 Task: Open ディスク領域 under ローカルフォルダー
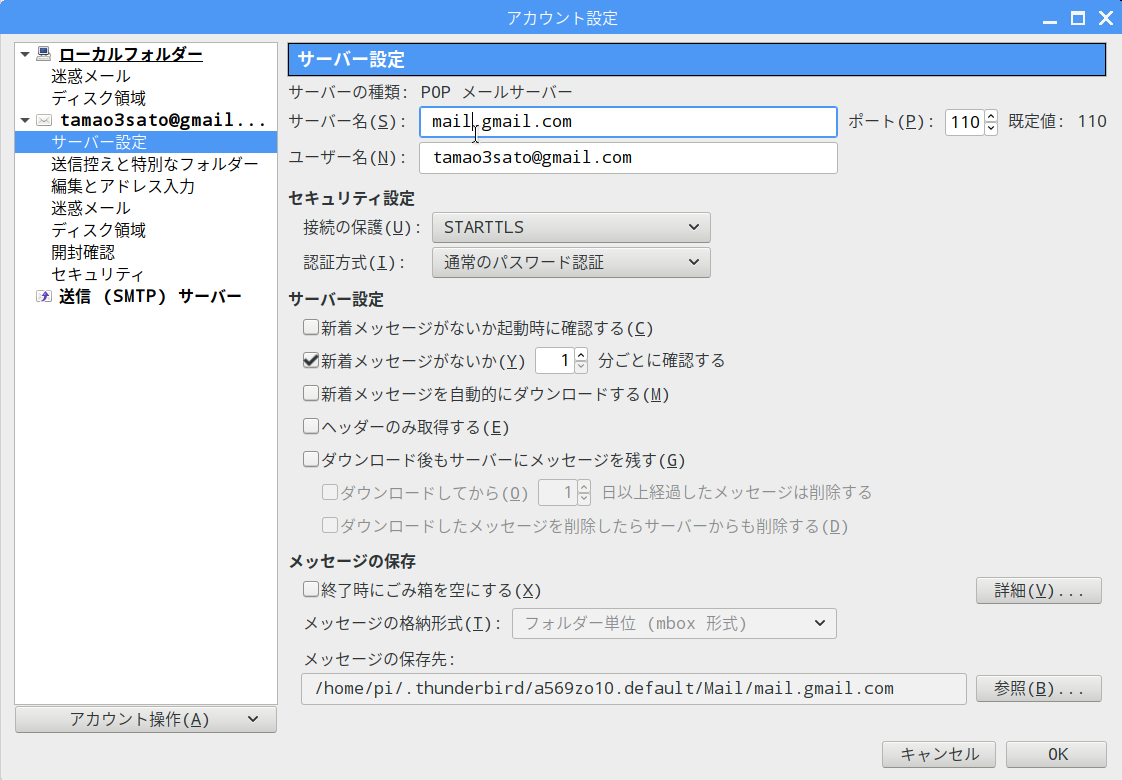99,98
